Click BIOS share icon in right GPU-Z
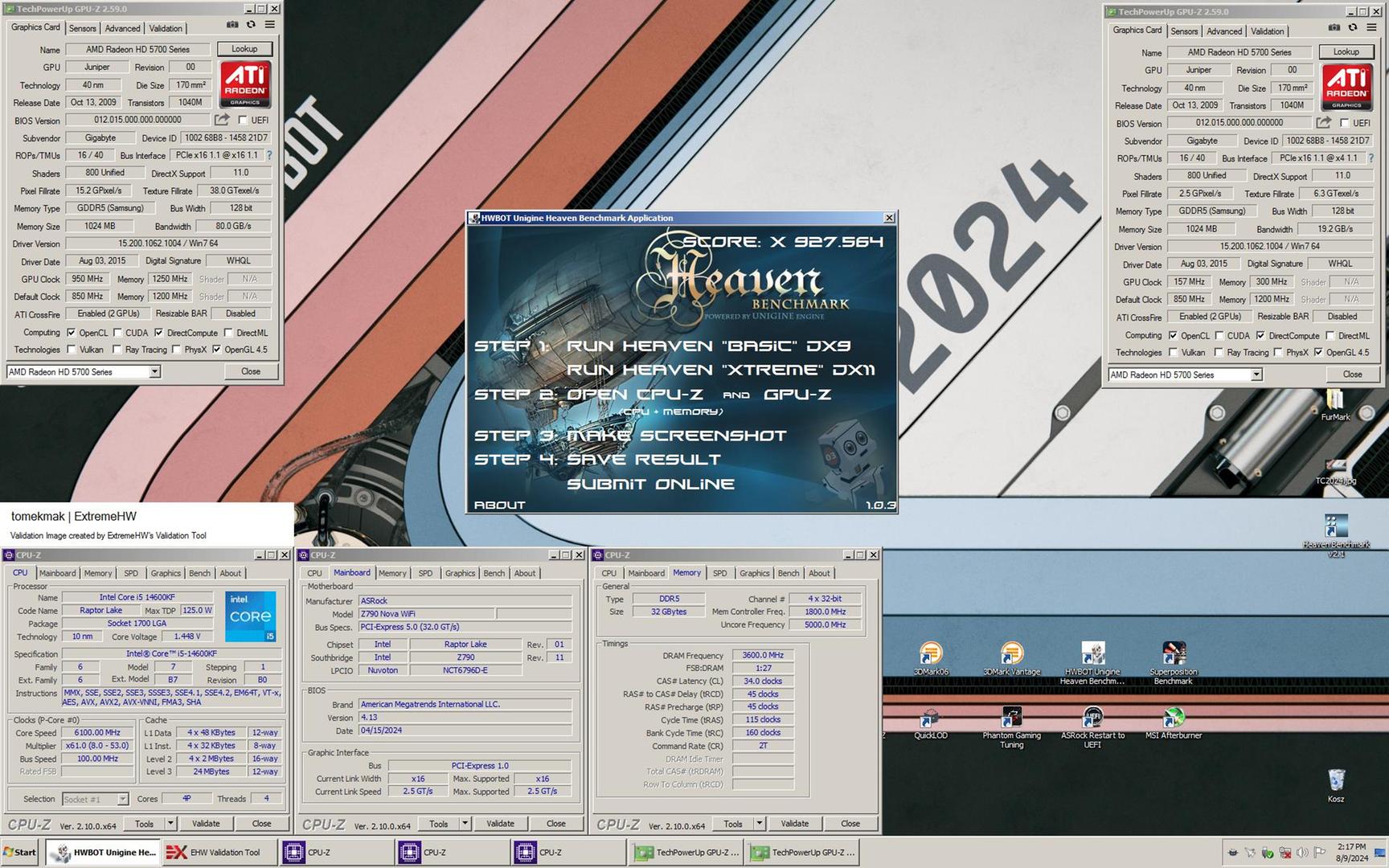This screenshot has height=868, width=1389. pos(1323,123)
